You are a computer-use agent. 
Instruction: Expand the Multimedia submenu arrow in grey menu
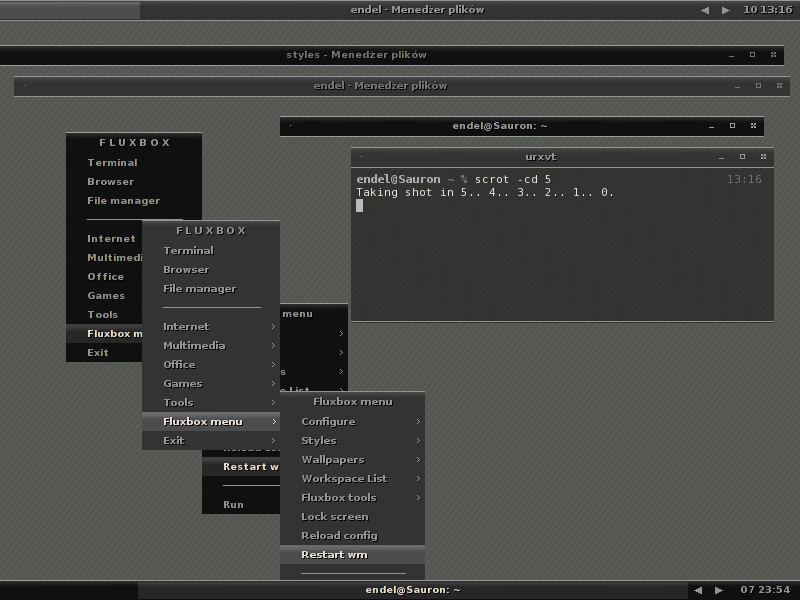pos(273,345)
